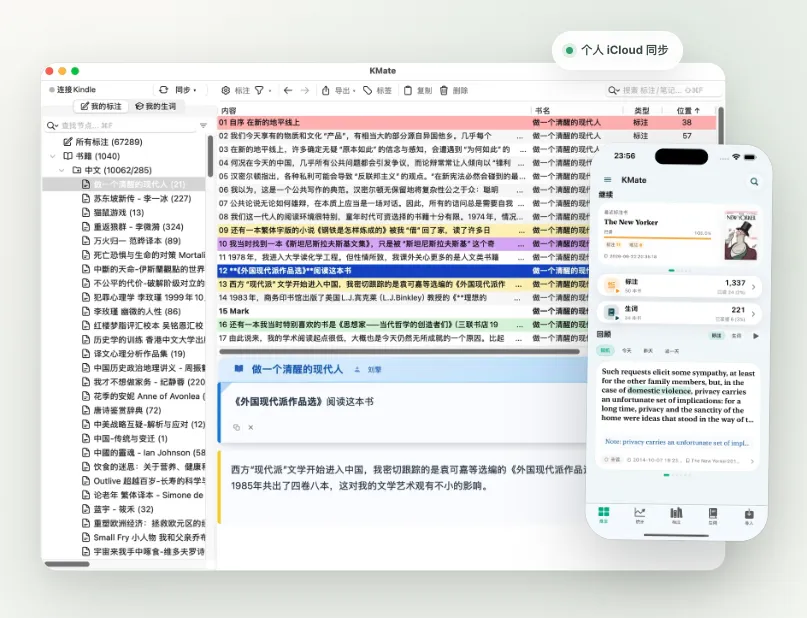Image resolution: width=807 pixels, height=618 pixels.
Task: Select green row 16 还有一本我当时特别喜欢的书
Action: (x=403, y=325)
